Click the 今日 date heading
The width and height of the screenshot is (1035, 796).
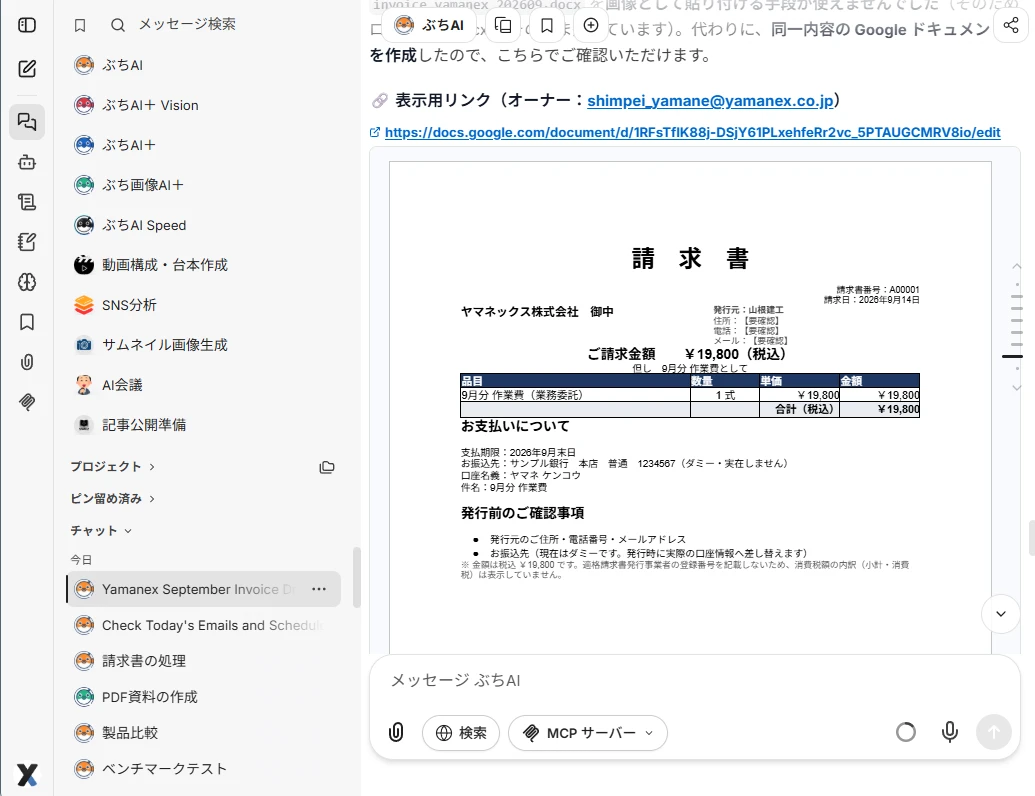[x=81, y=560]
